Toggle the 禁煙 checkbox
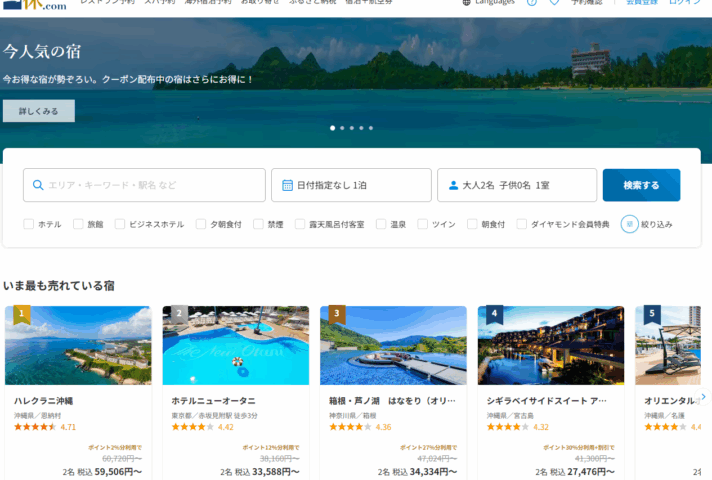Viewport: 712px width, 480px height. (x=258, y=224)
